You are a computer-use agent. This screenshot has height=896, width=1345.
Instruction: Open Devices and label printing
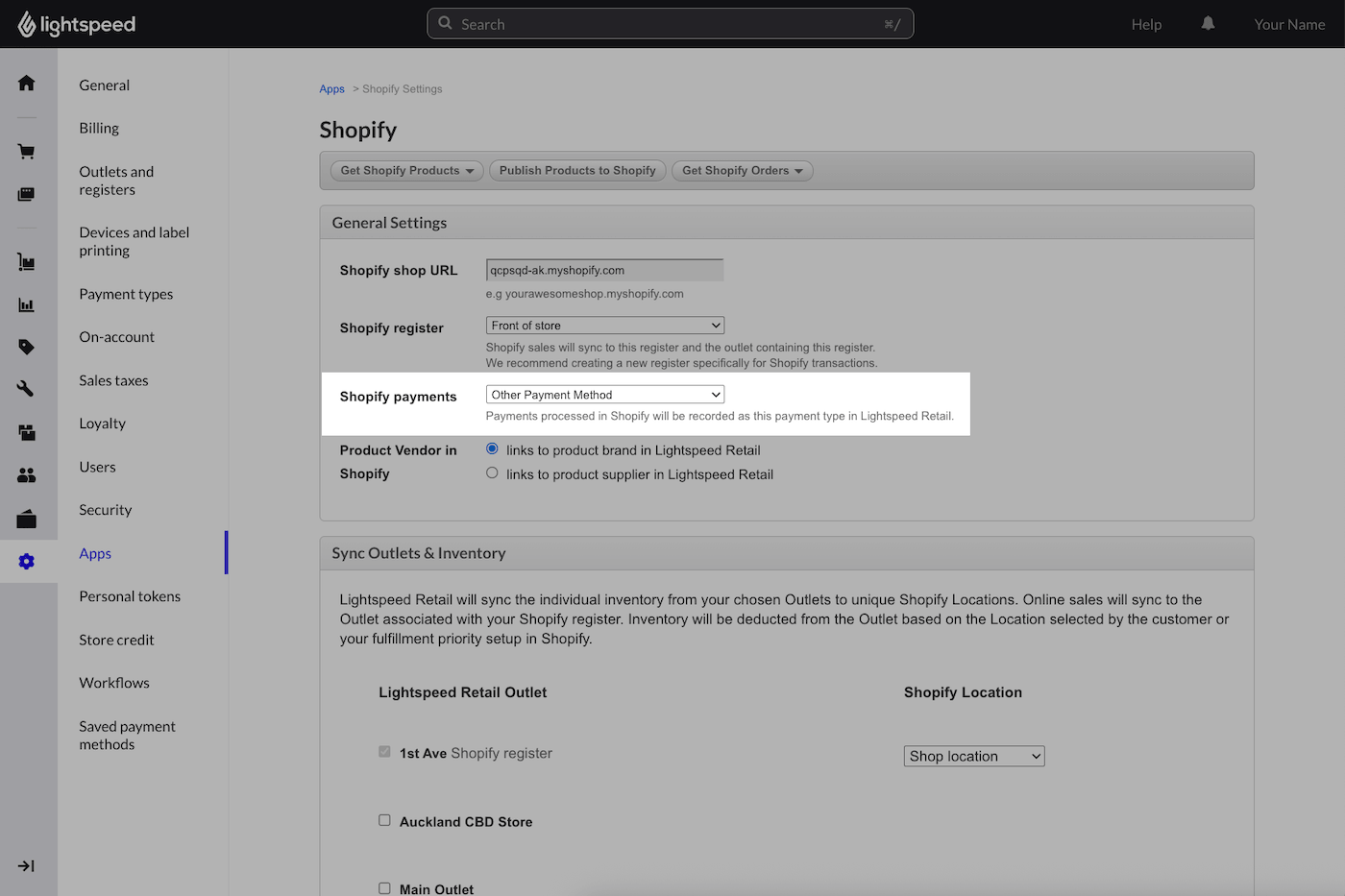pyautogui.click(x=134, y=241)
